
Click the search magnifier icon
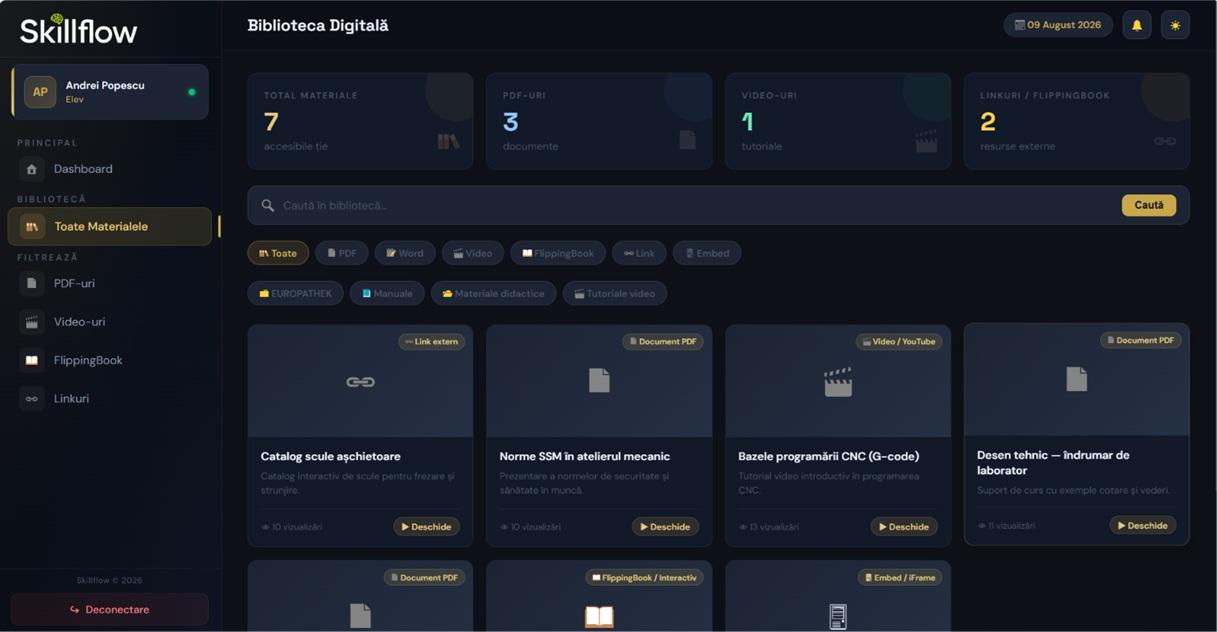click(268, 205)
